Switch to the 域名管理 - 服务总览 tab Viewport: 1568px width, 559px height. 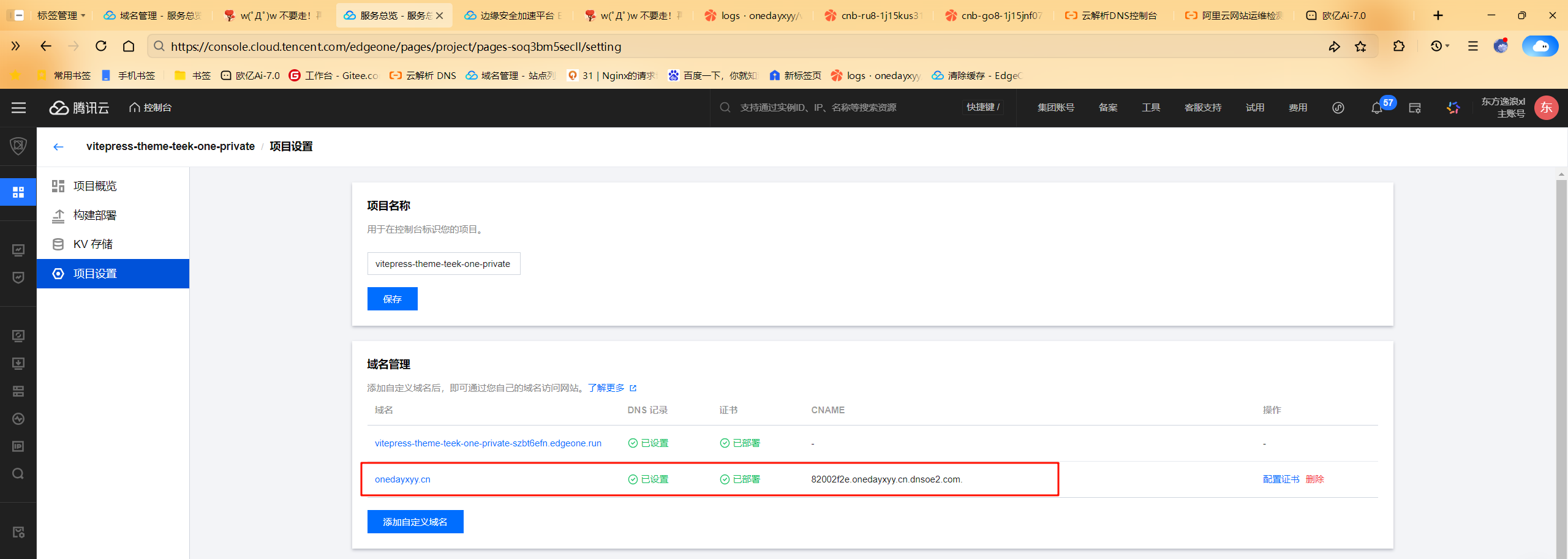pos(153,15)
